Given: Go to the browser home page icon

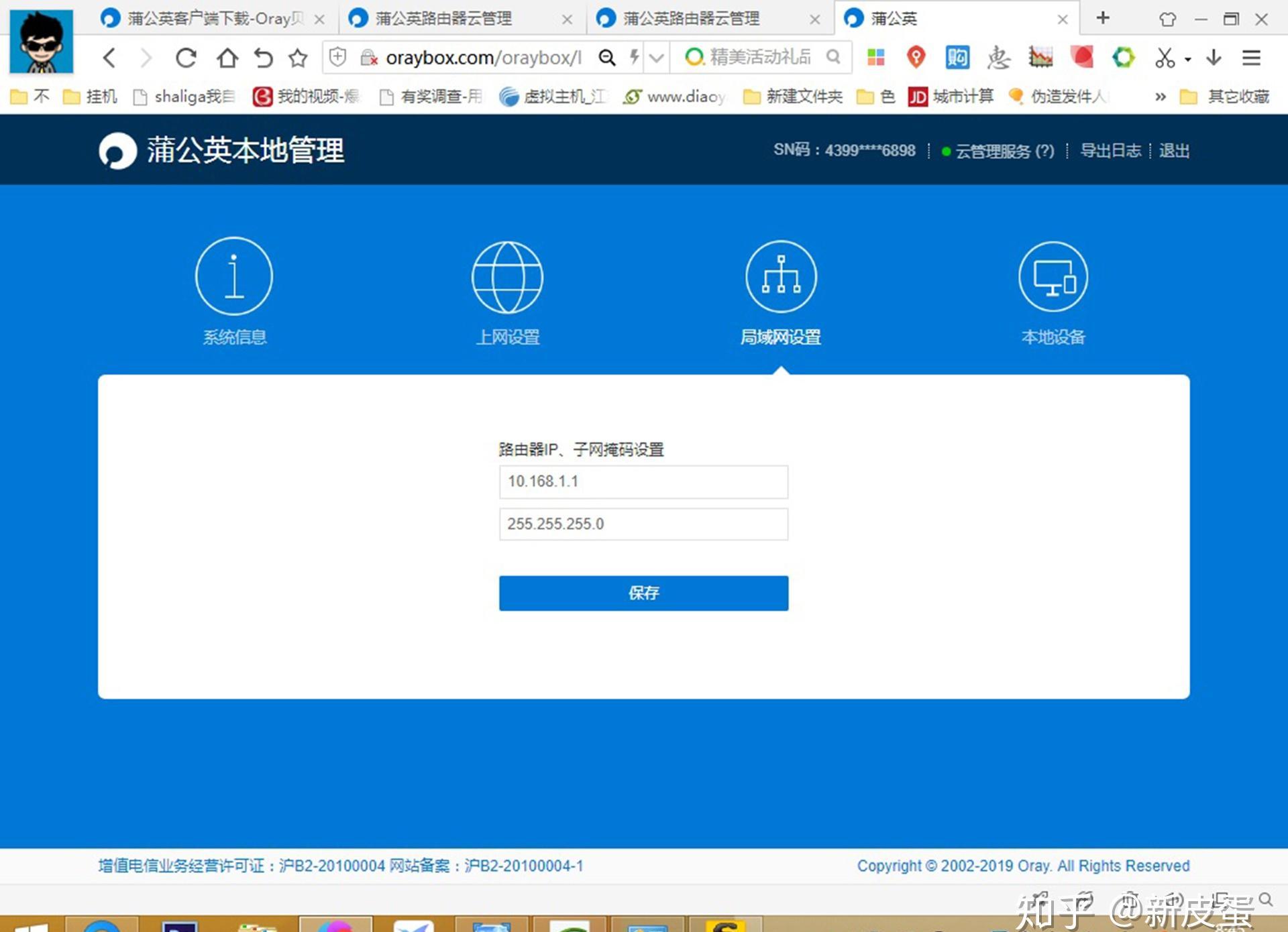Looking at the screenshot, I should (x=227, y=58).
